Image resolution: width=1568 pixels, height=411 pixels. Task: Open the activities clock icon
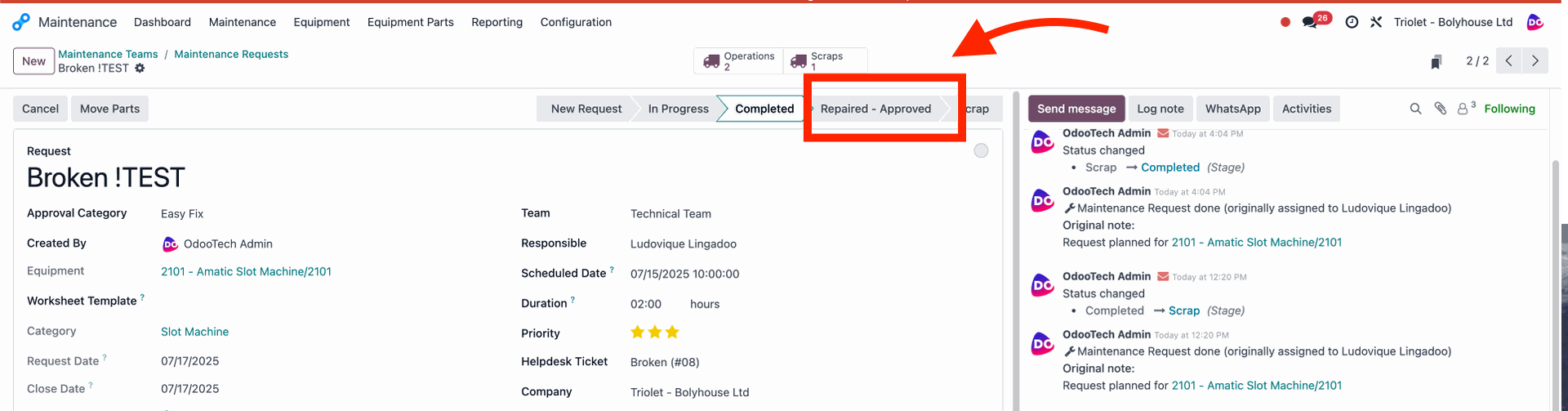click(1352, 22)
